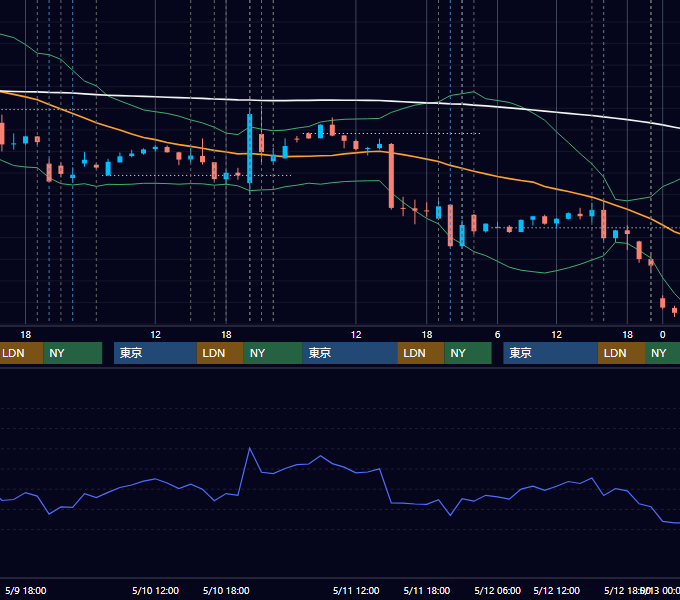Click the tallest red candlestick after 5/11 12:00
The width and height of the screenshot is (680, 600).
(392, 176)
